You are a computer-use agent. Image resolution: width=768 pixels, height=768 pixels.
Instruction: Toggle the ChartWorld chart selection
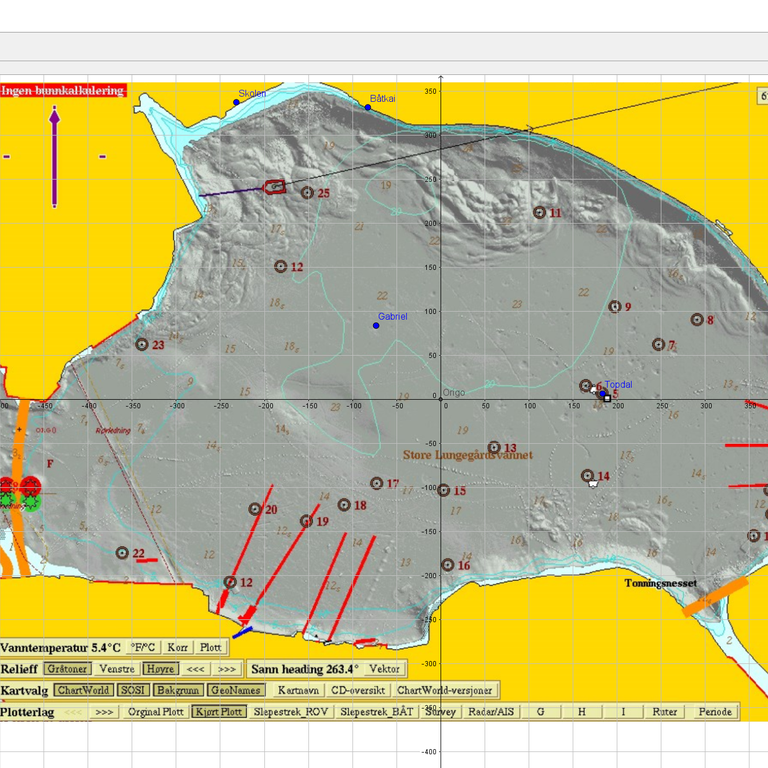83,690
